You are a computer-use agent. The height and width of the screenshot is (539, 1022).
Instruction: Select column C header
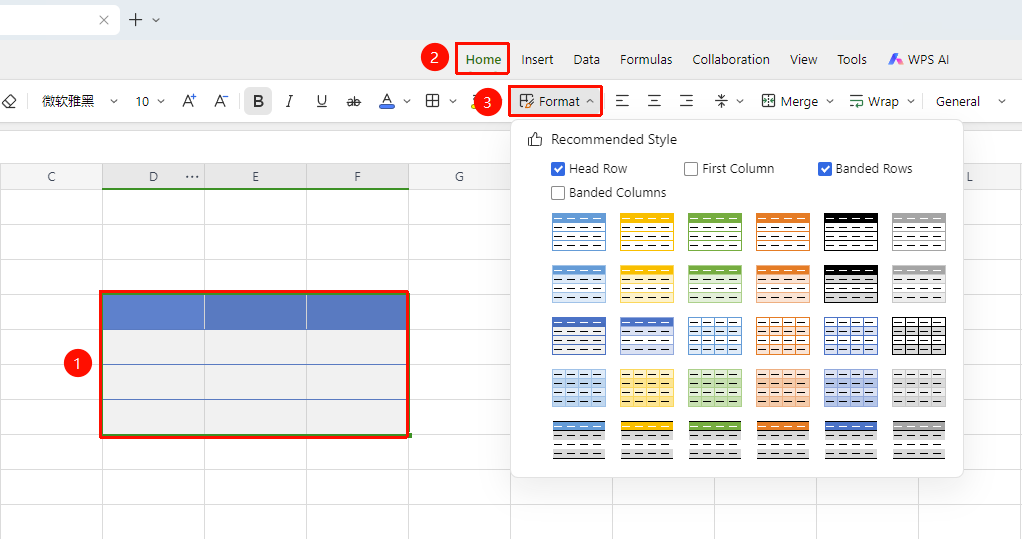[51, 177]
